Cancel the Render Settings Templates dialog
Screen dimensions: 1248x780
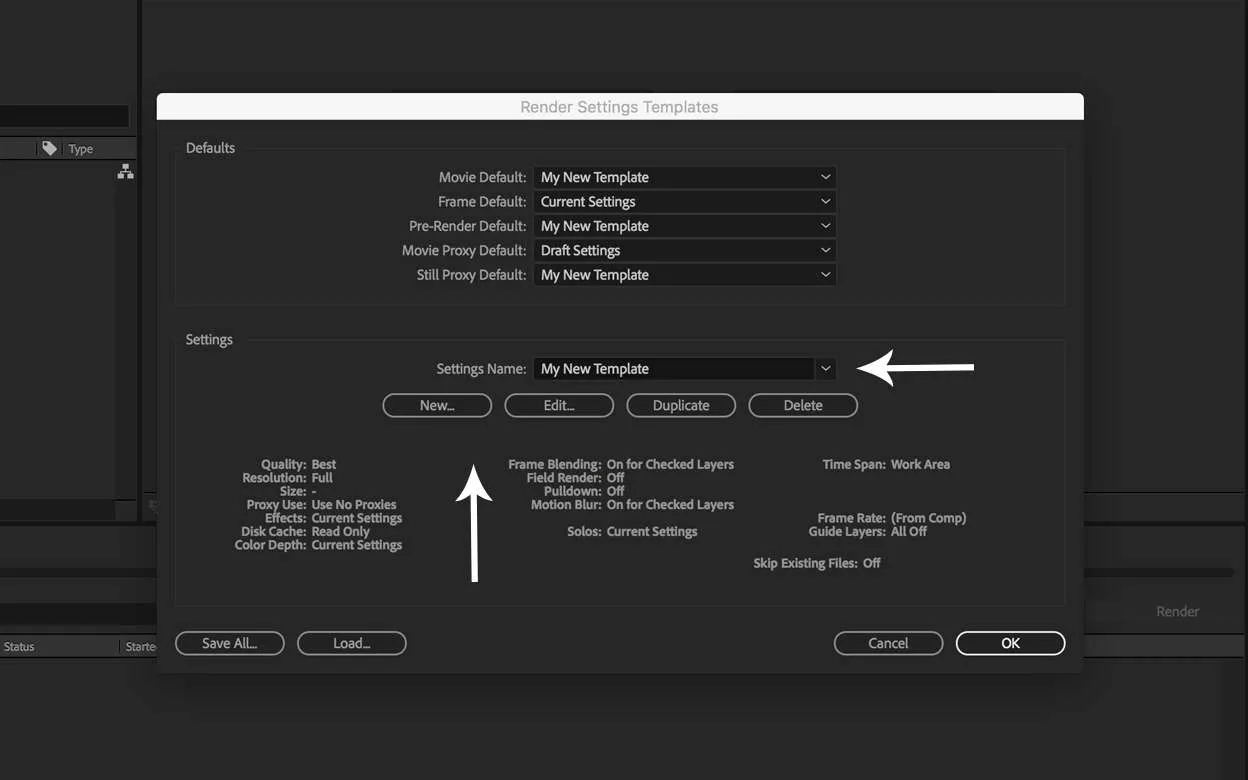click(x=888, y=644)
